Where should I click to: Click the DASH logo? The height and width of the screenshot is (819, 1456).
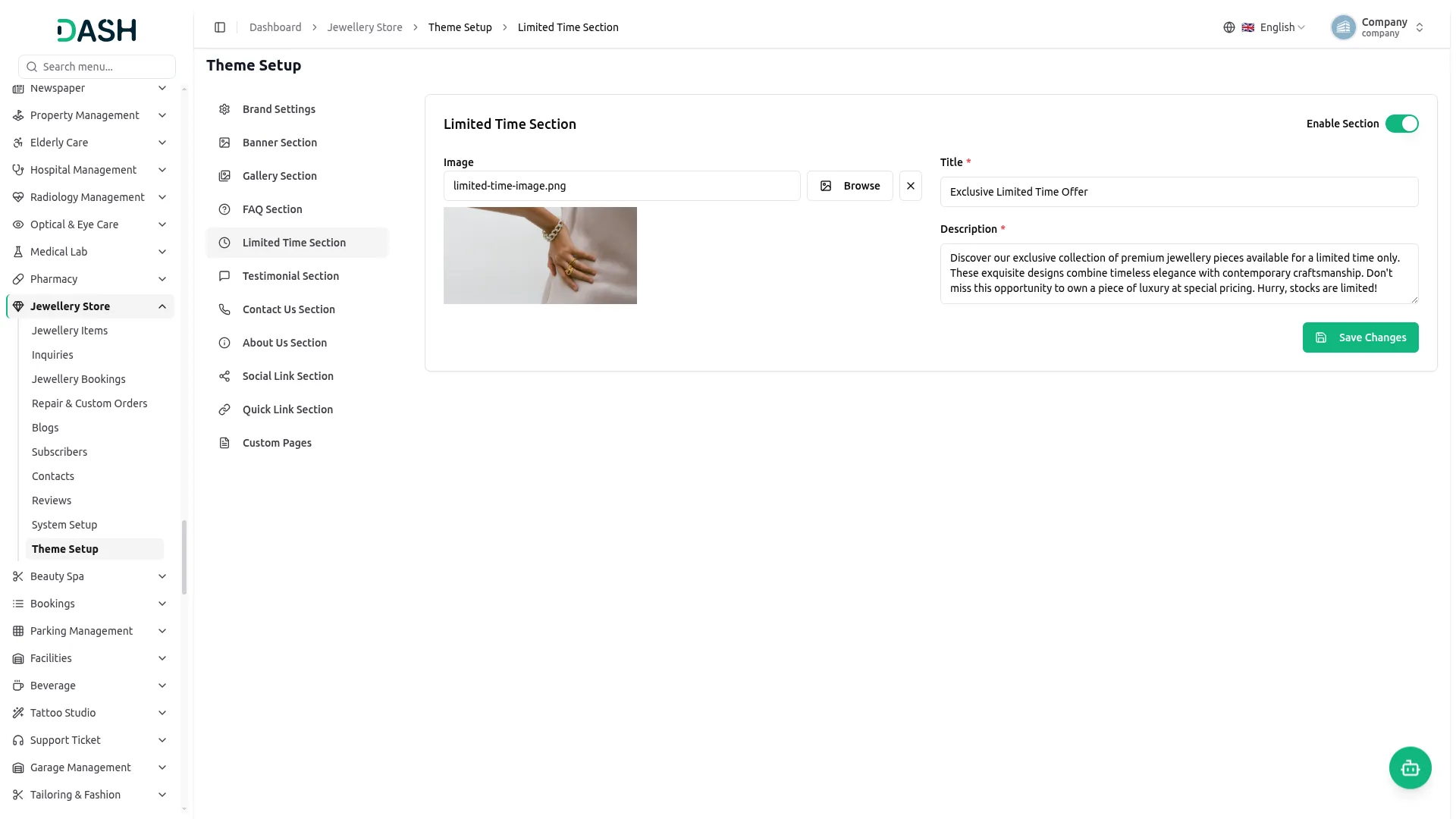click(x=97, y=30)
